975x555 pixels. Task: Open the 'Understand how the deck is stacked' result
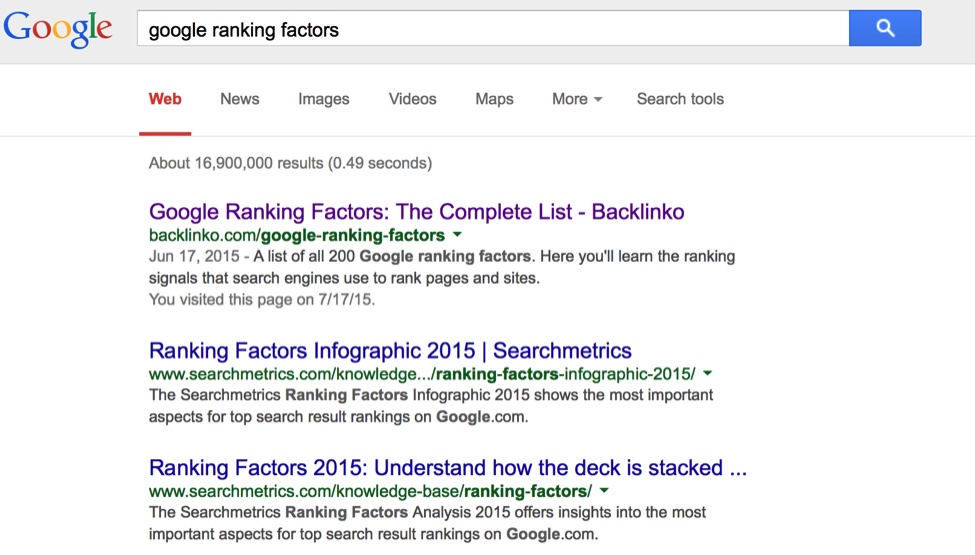(447, 468)
